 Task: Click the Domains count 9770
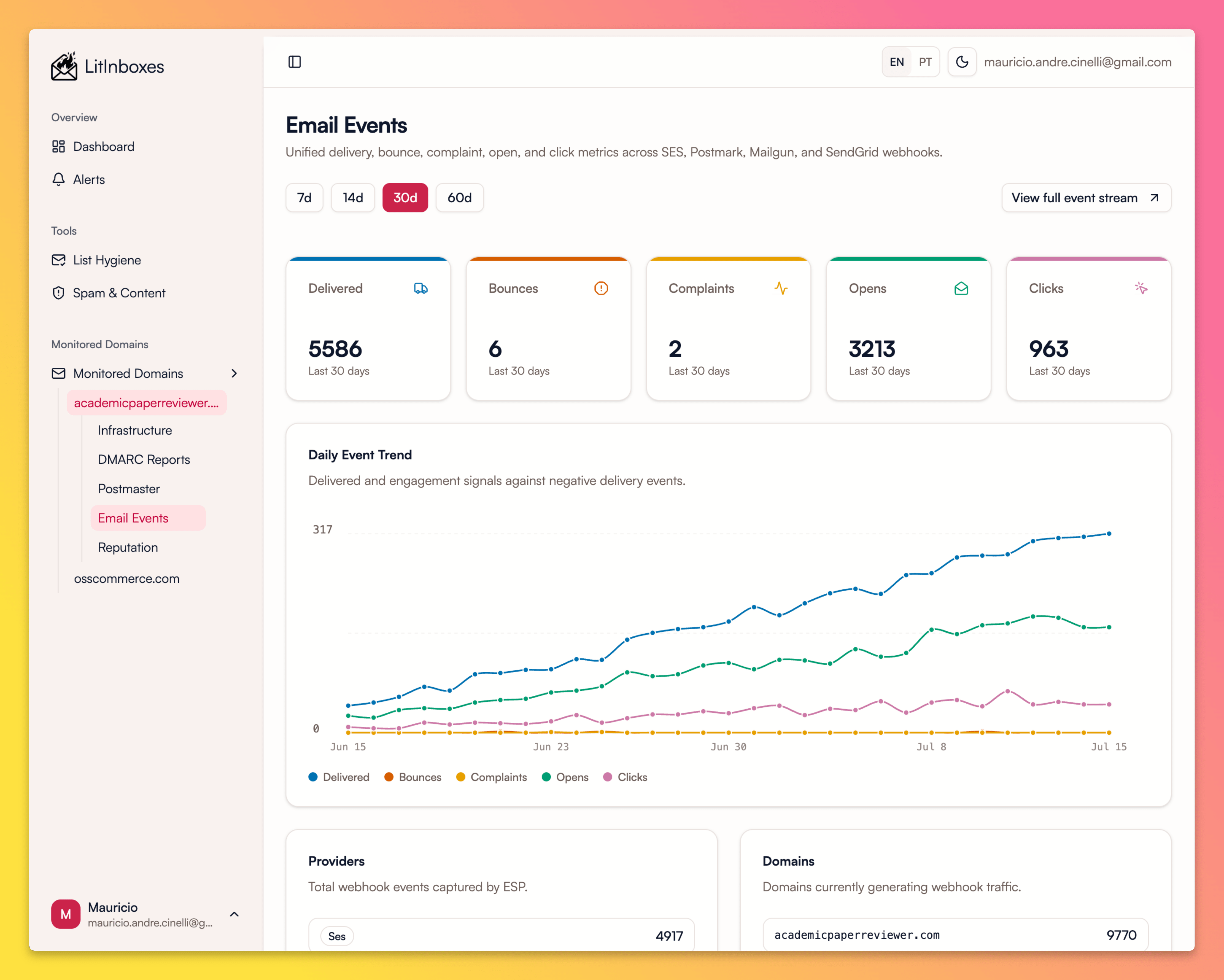(1121, 935)
